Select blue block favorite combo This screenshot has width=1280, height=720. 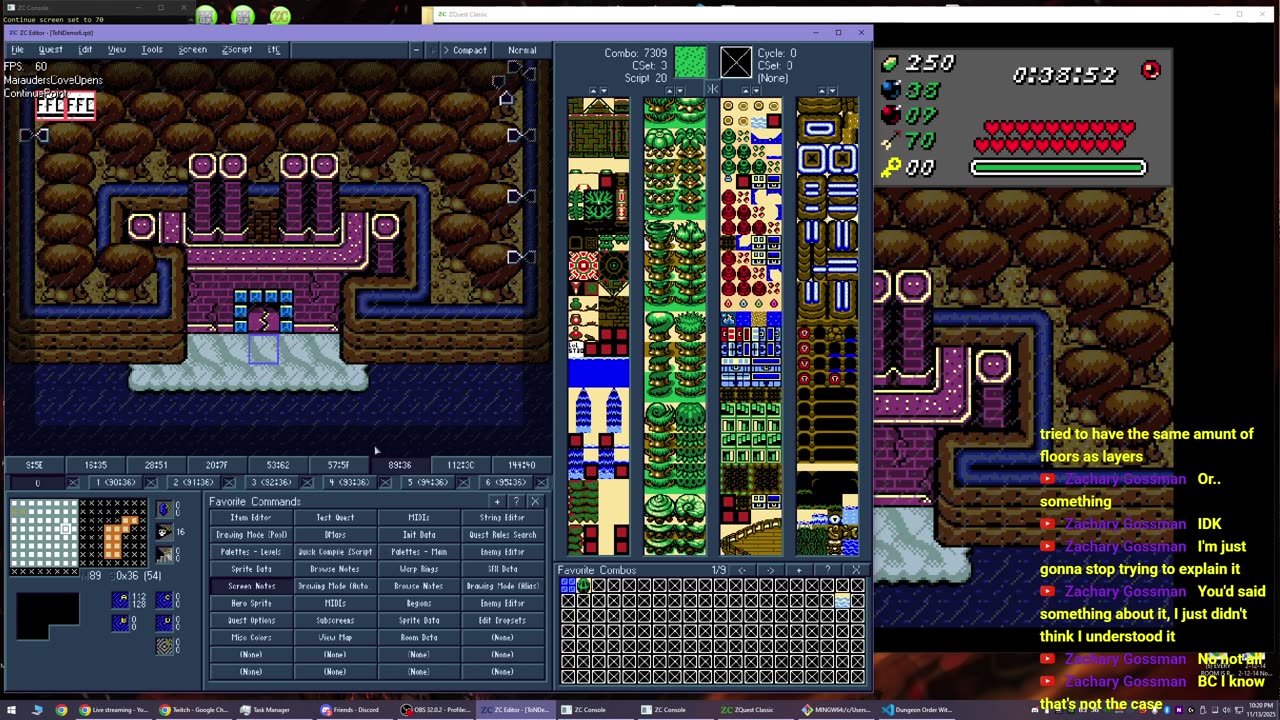(x=568, y=586)
